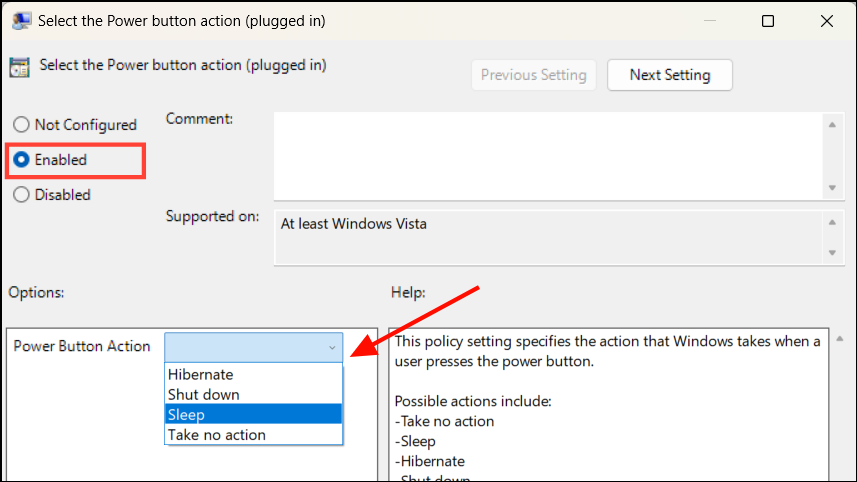Viewport: 857px width, 482px height.
Task: Select the Disabled radio button
Action: tap(21, 195)
